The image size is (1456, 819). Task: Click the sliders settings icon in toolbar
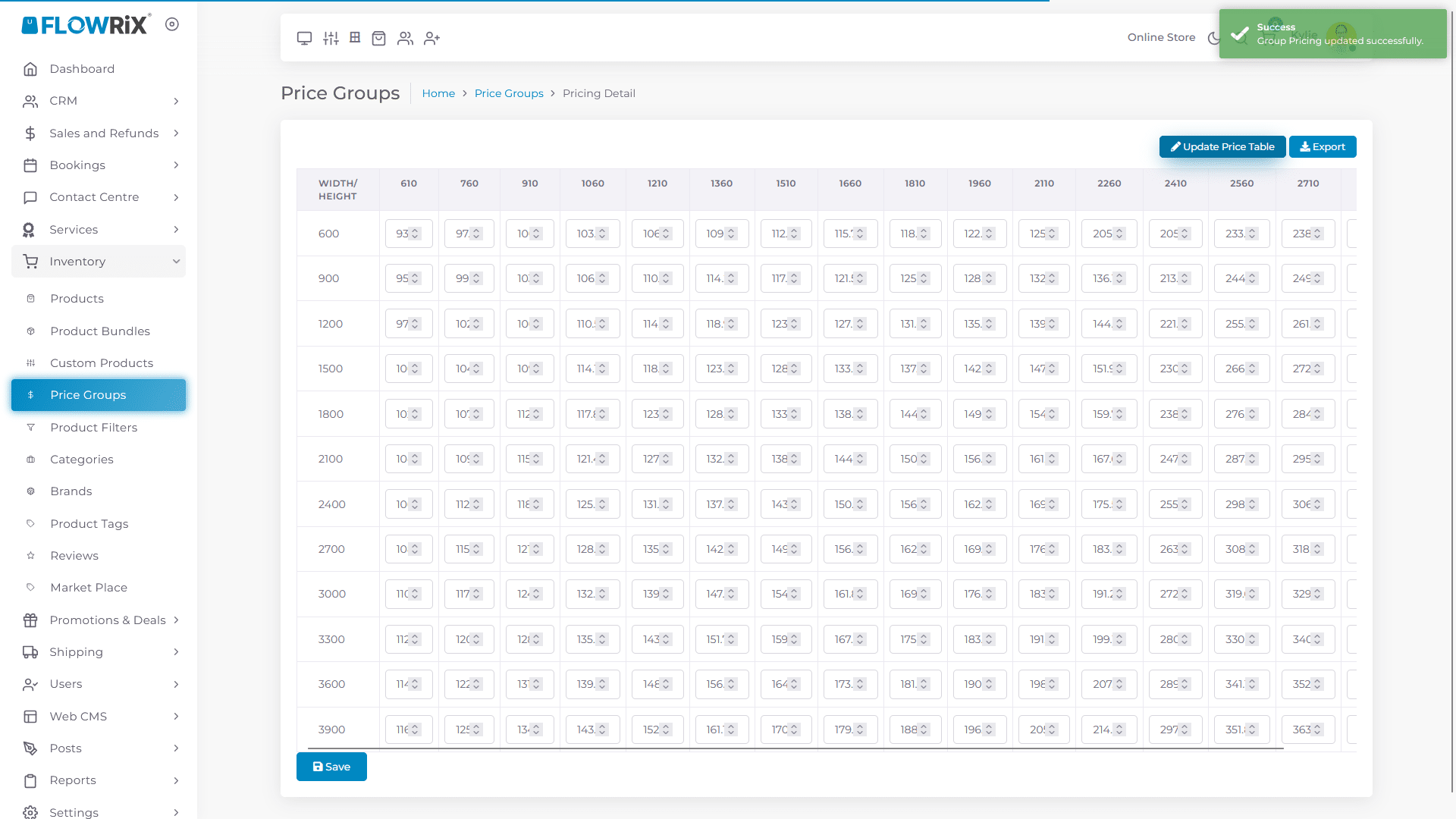(331, 38)
